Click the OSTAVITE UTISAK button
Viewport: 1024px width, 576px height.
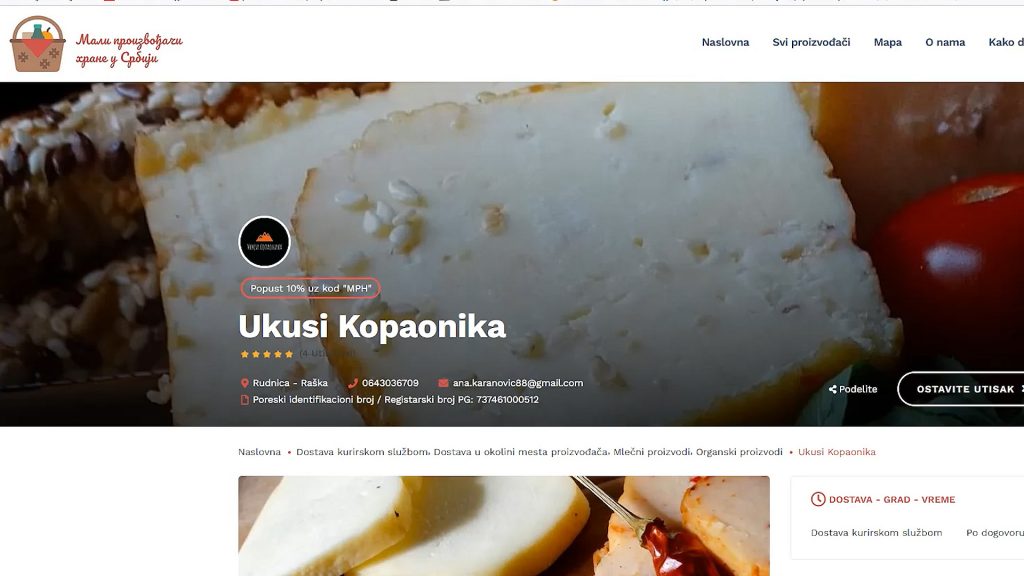pos(961,389)
